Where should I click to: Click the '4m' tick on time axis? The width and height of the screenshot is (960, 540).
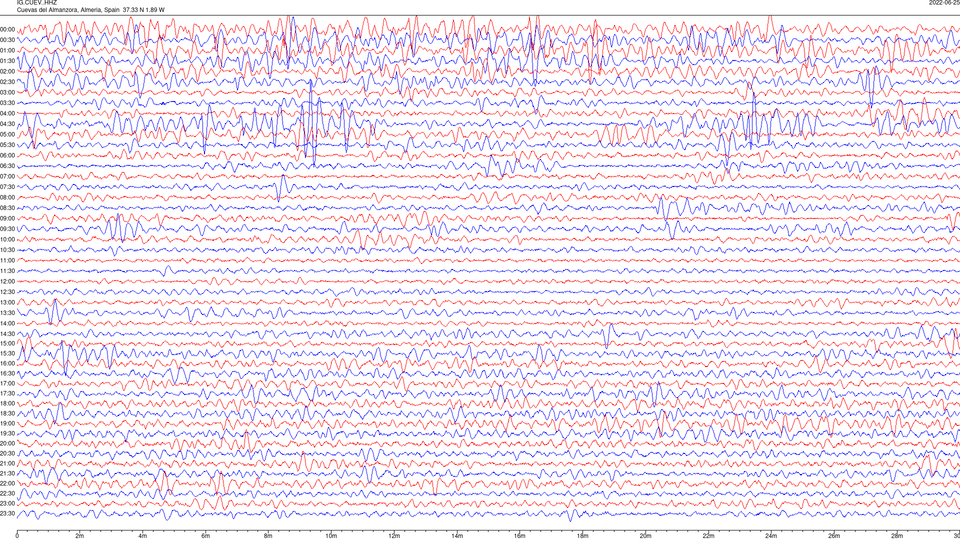point(143,536)
